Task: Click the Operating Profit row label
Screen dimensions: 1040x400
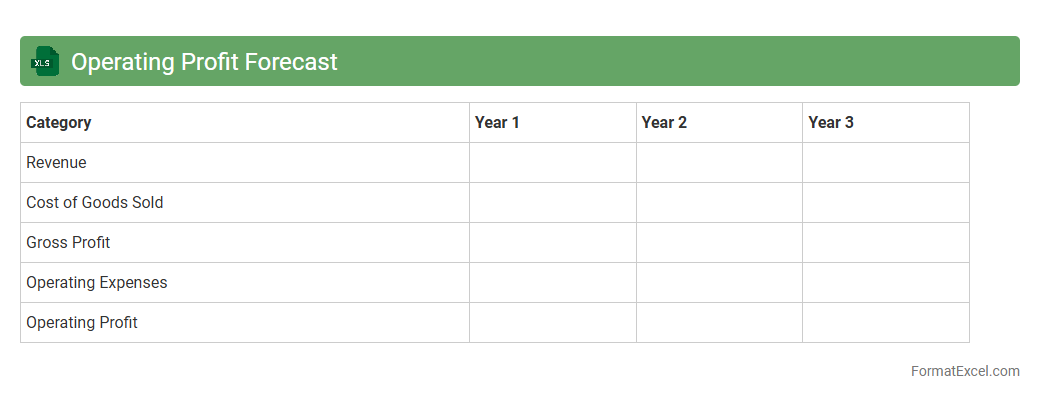Action: coord(82,323)
